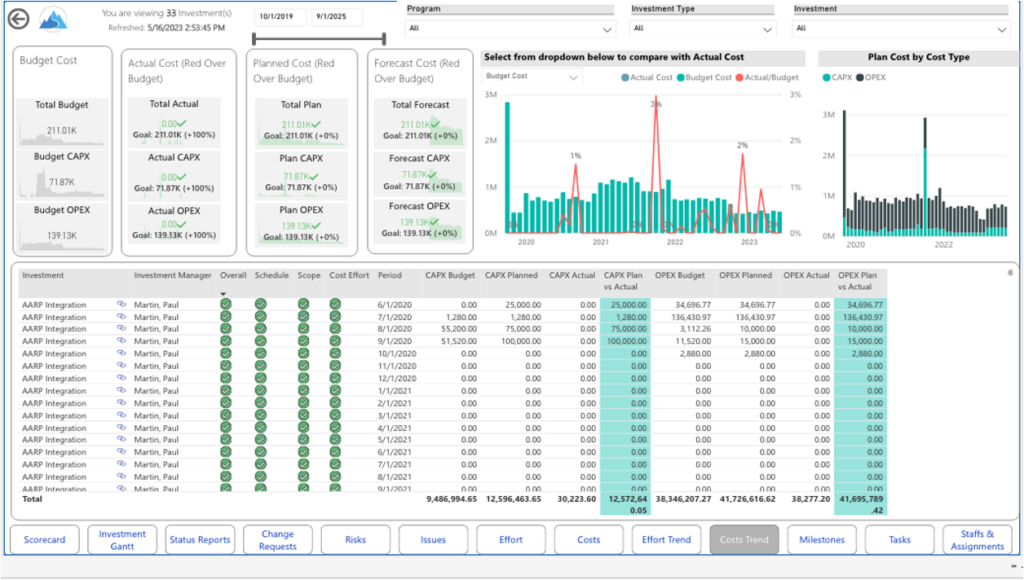Toggle Budget Cost legend item in chart

[x=704, y=77]
